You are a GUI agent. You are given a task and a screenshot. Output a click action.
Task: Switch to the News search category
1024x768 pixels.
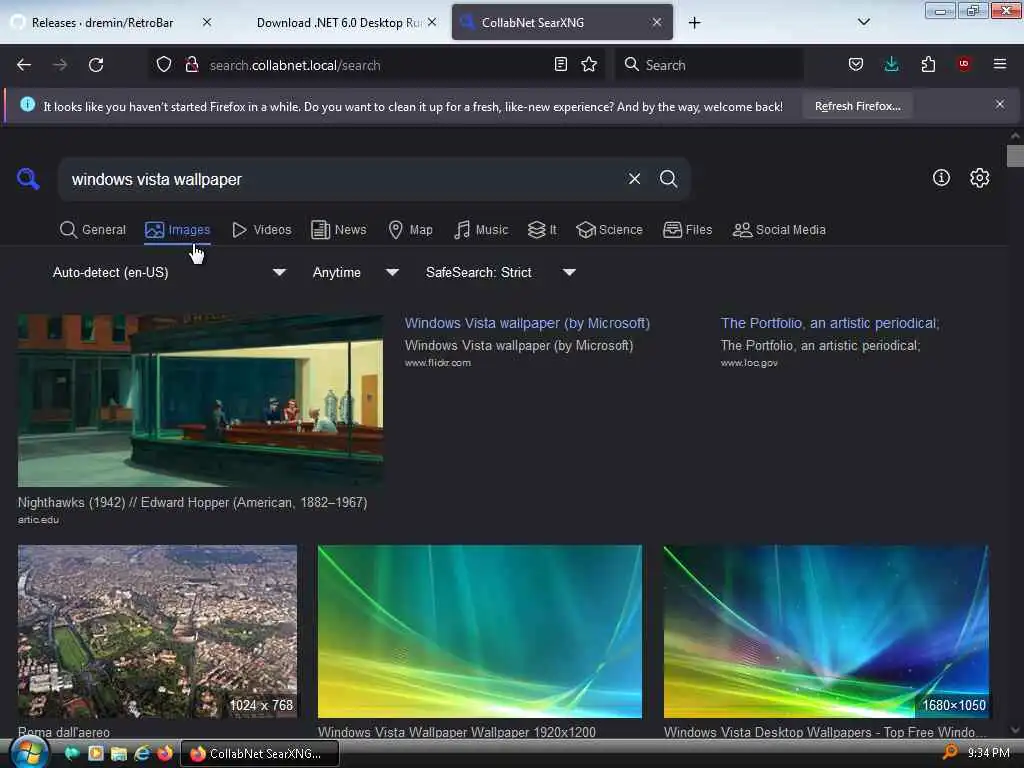[x=338, y=230]
